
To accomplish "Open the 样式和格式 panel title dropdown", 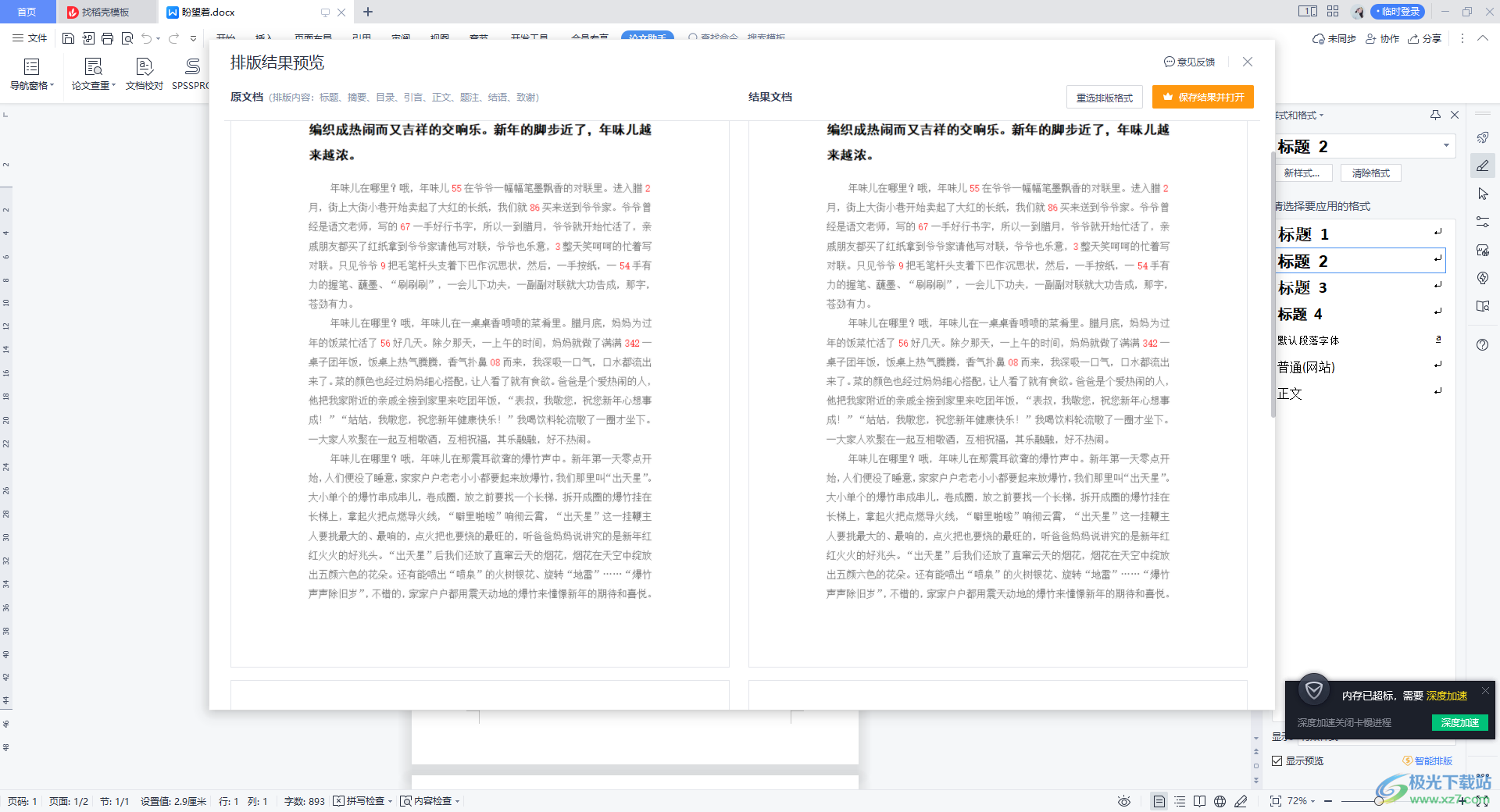I will pos(1300,115).
